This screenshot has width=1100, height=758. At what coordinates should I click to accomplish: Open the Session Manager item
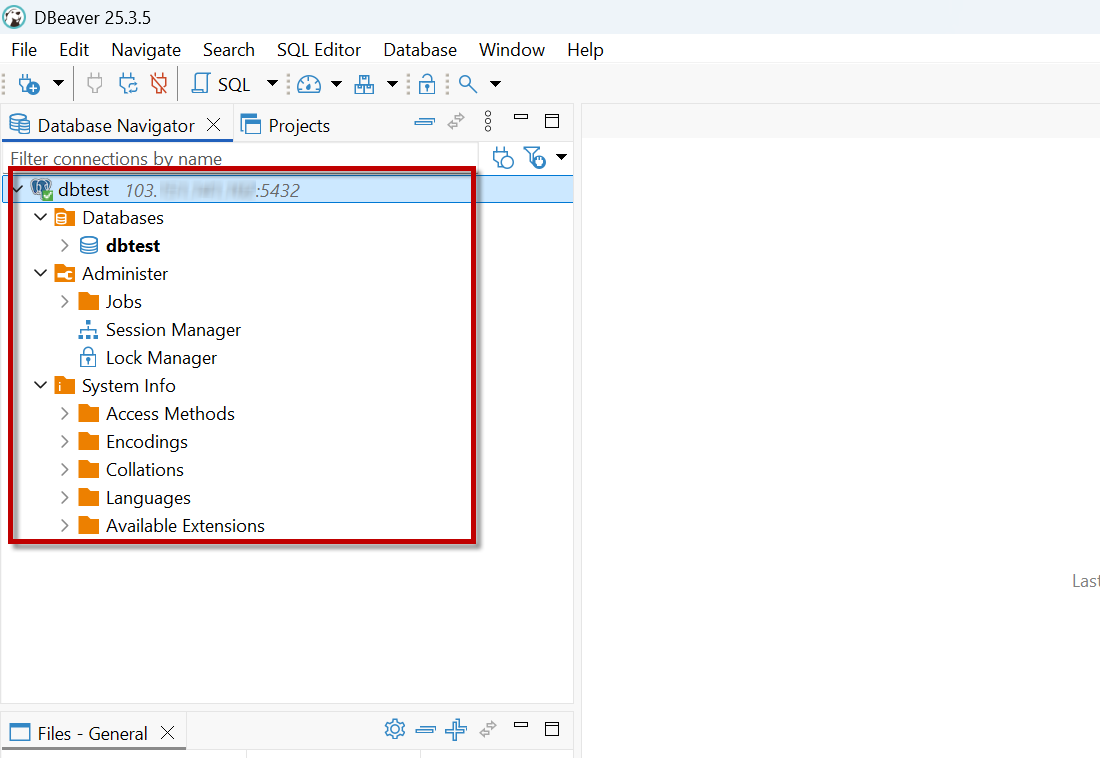[173, 330]
